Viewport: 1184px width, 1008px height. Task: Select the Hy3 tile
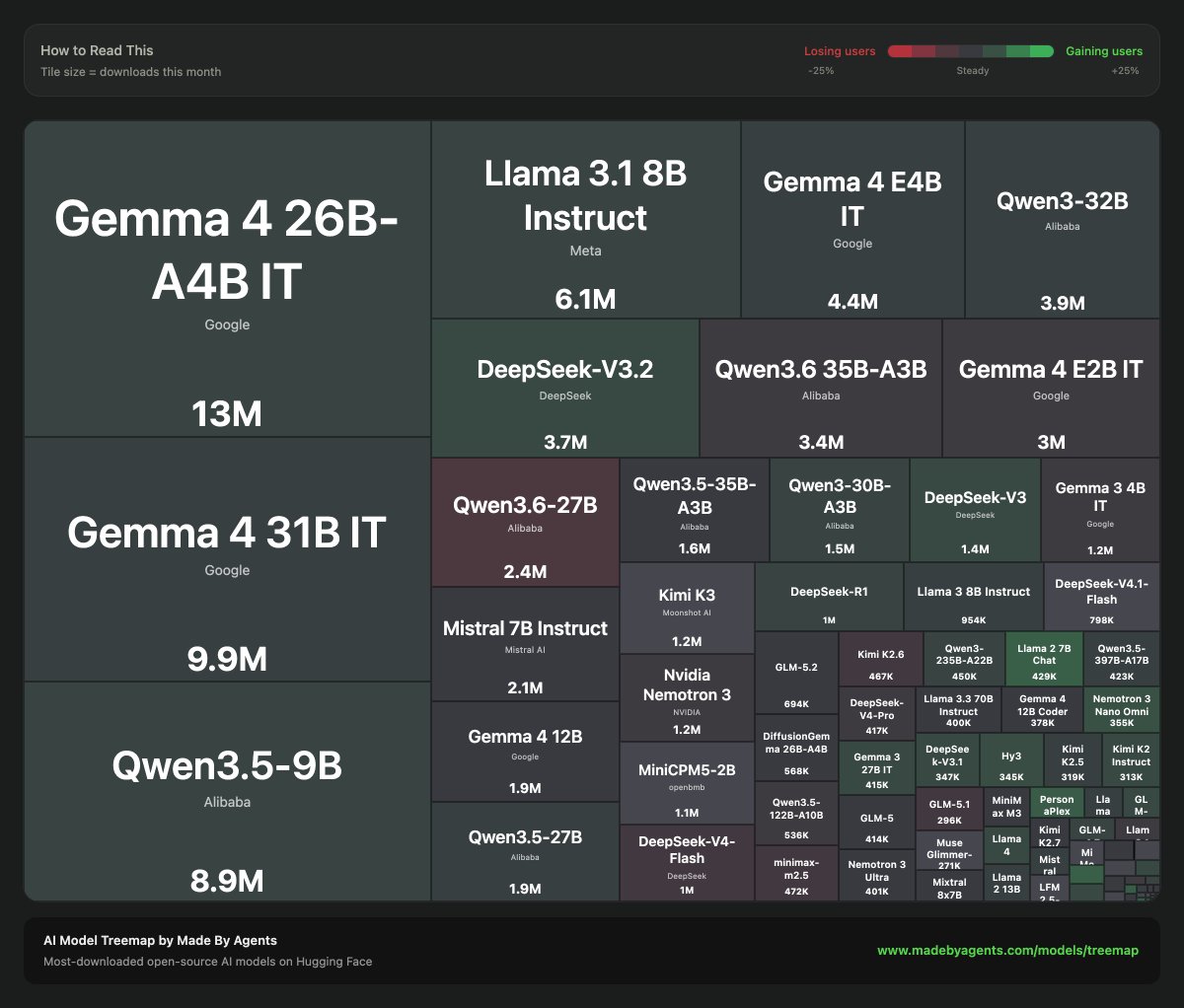1011,759
